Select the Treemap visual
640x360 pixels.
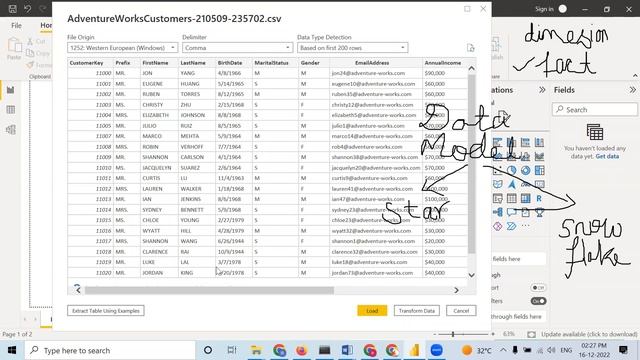pos(539,171)
